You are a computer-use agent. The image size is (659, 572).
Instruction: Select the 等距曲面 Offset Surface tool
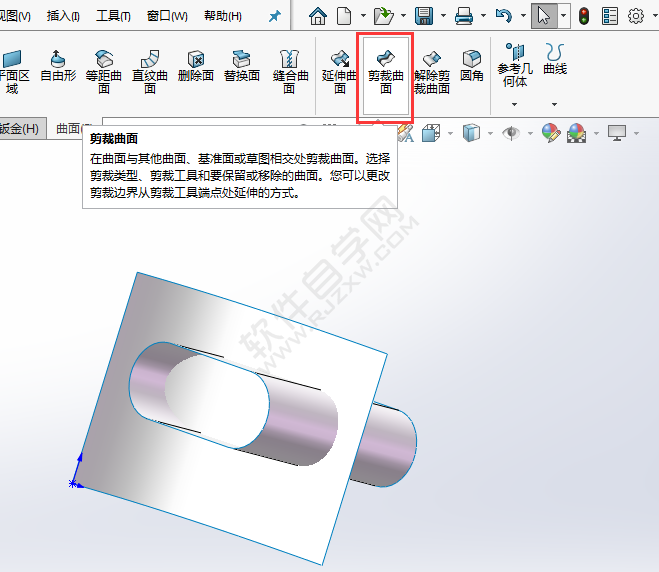coord(104,71)
